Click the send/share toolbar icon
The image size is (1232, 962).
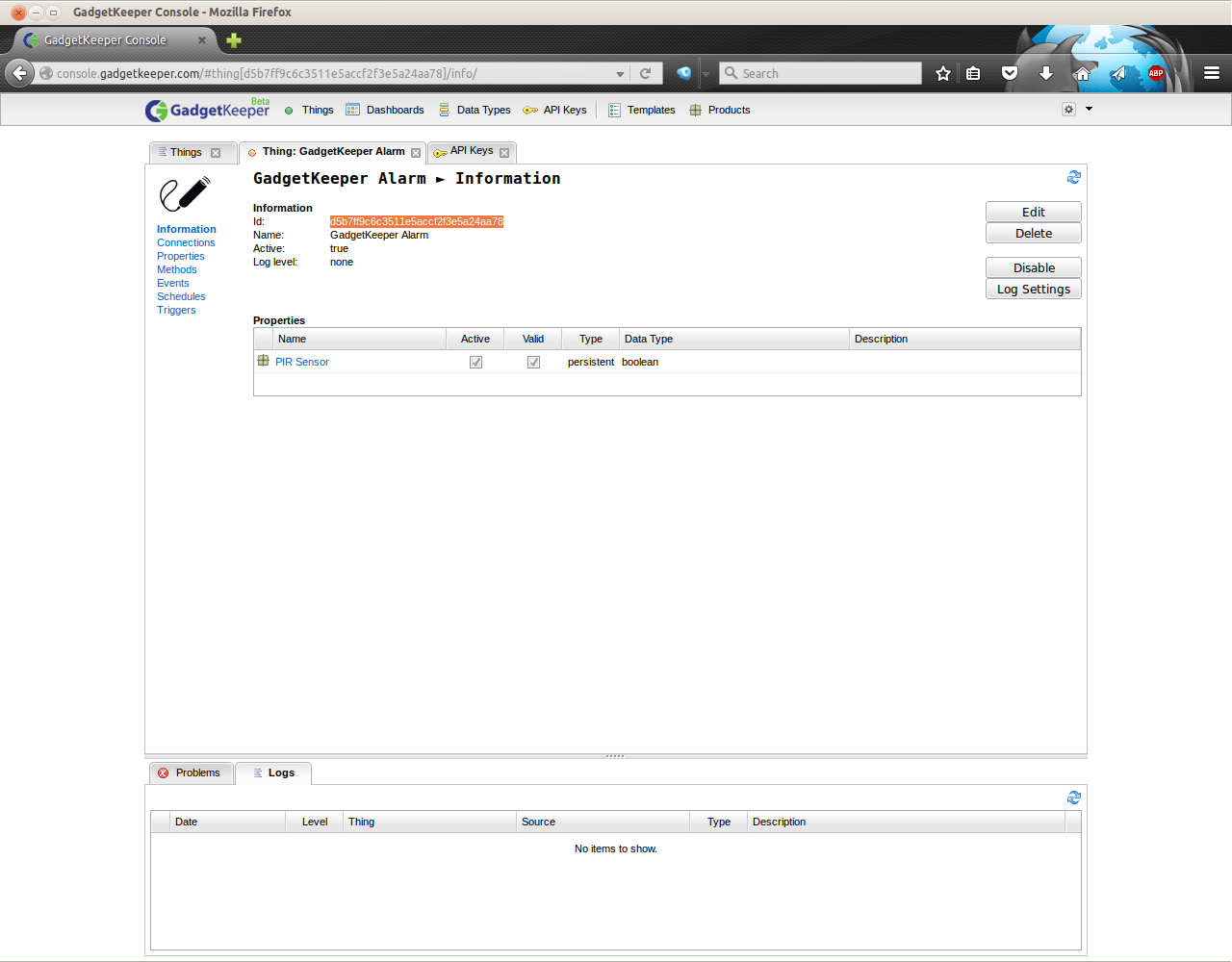pyautogui.click(x=1118, y=73)
